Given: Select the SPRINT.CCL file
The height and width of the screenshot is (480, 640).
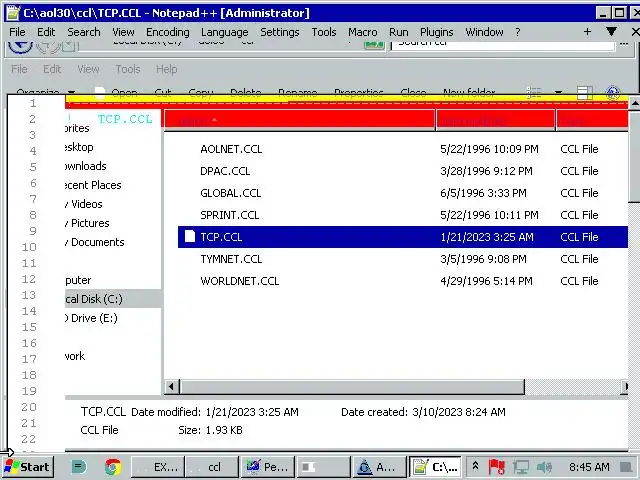Looking at the screenshot, I should 229,216.
